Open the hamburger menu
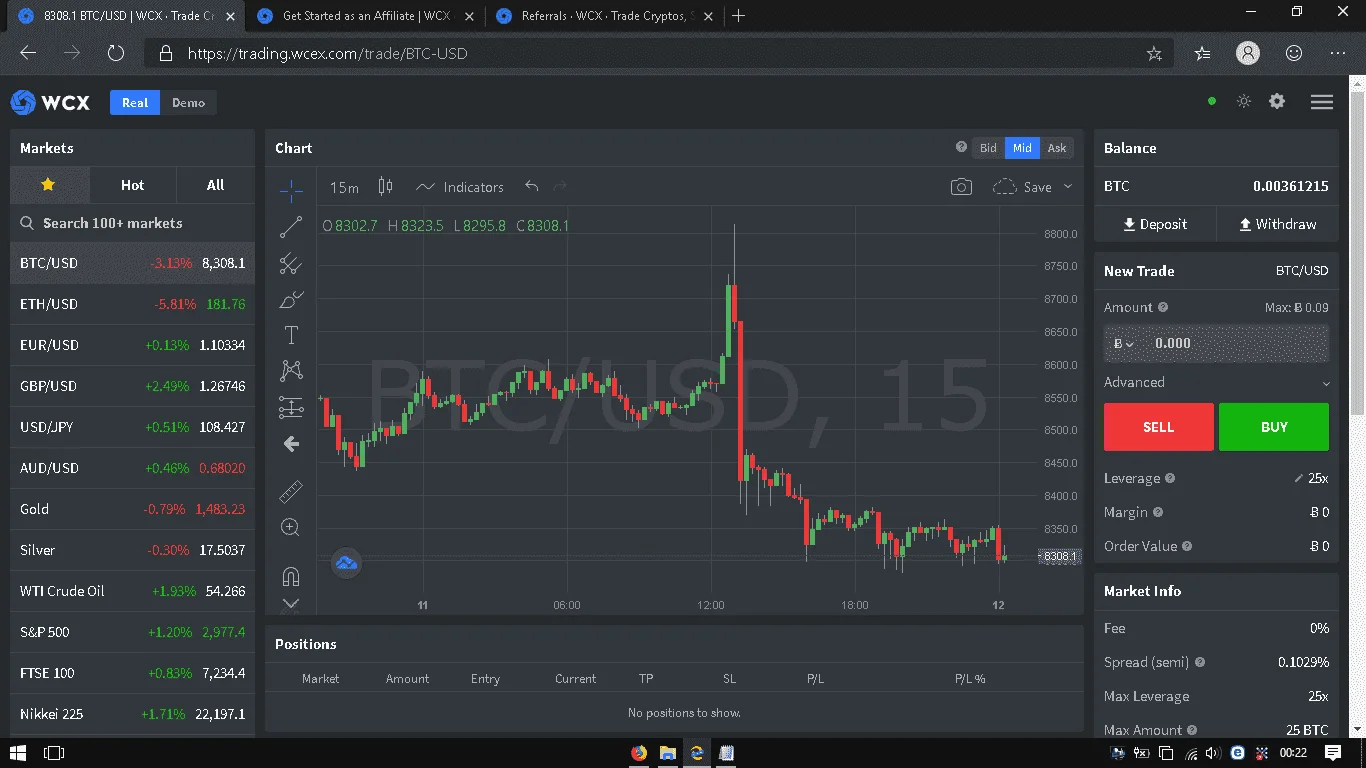Image resolution: width=1366 pixels, height=768 pixels. click(x=1322, y=102)
